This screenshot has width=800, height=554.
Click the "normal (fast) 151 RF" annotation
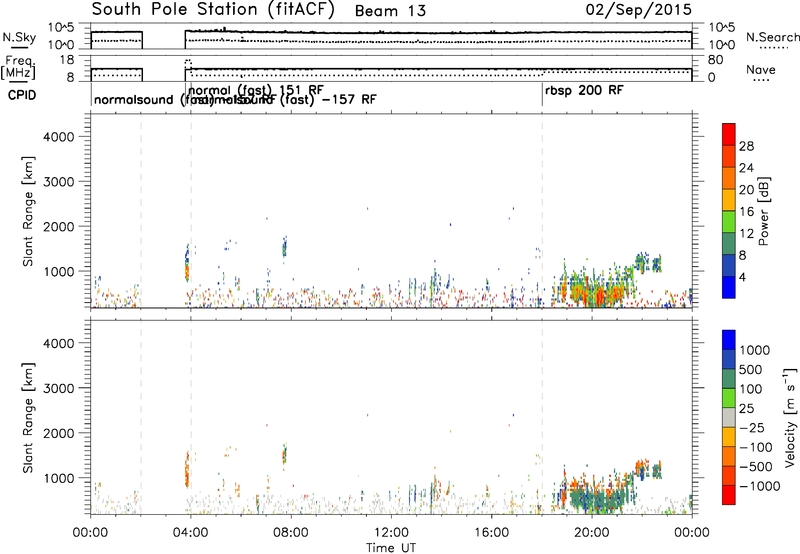(x=256, y=90)
